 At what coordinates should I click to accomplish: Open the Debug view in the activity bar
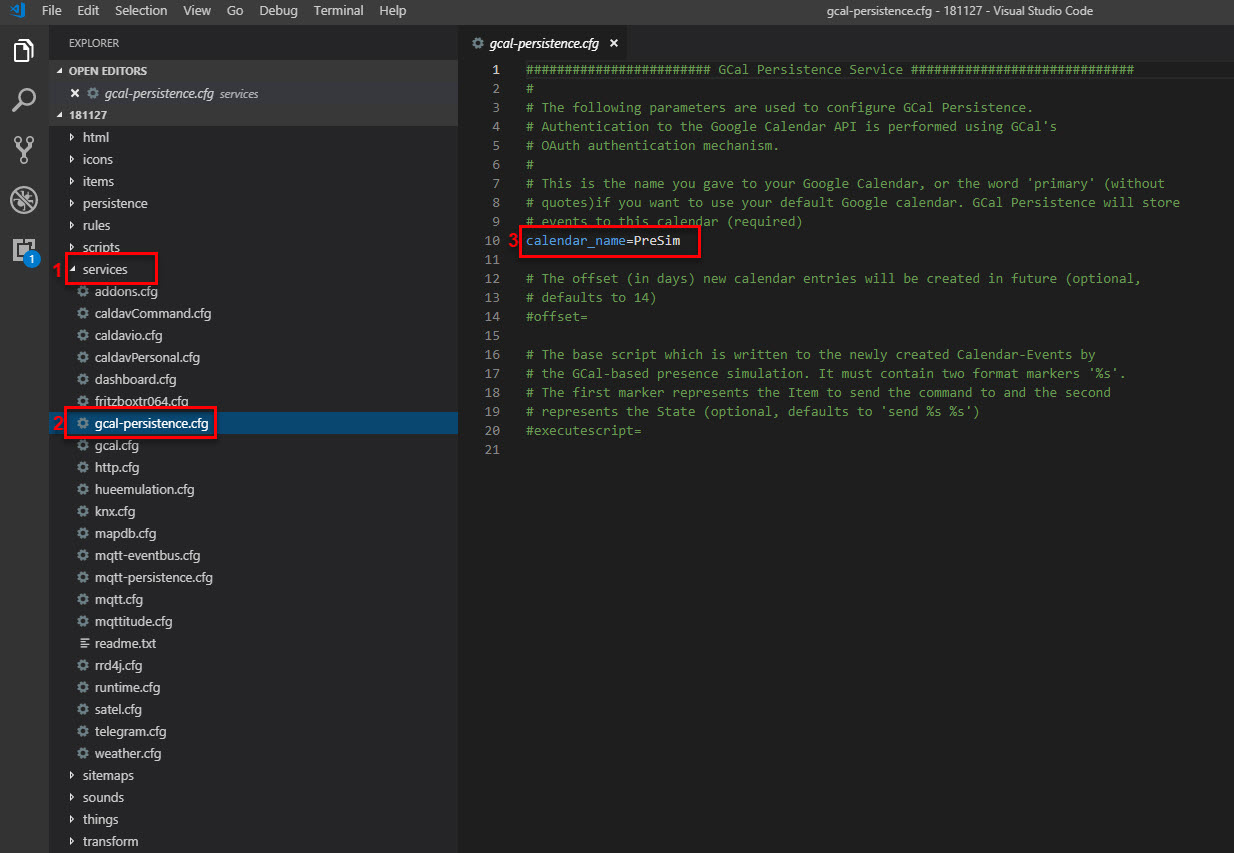click(x=24, y=199)
